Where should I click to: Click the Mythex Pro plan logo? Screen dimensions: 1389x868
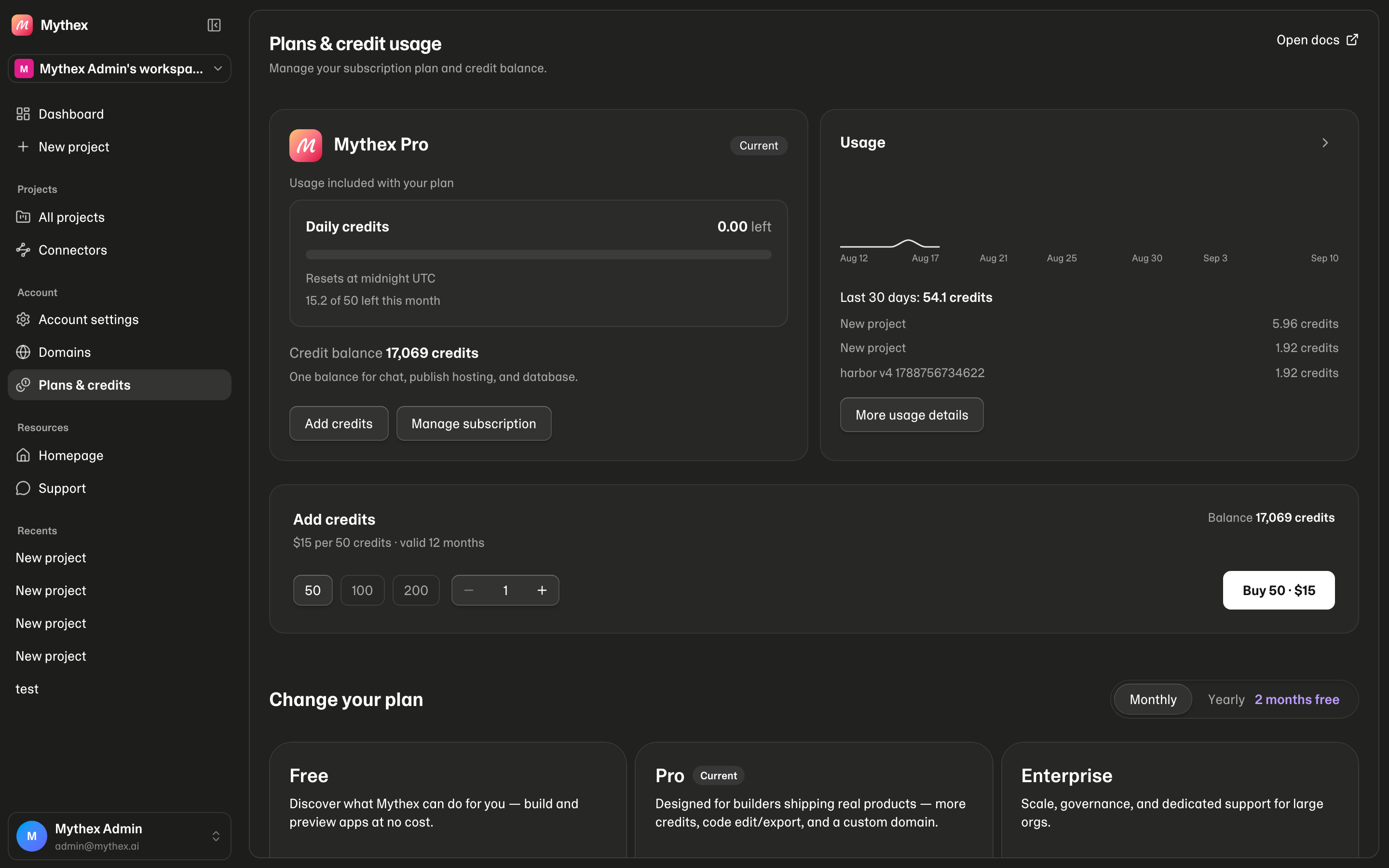point(305,145)
